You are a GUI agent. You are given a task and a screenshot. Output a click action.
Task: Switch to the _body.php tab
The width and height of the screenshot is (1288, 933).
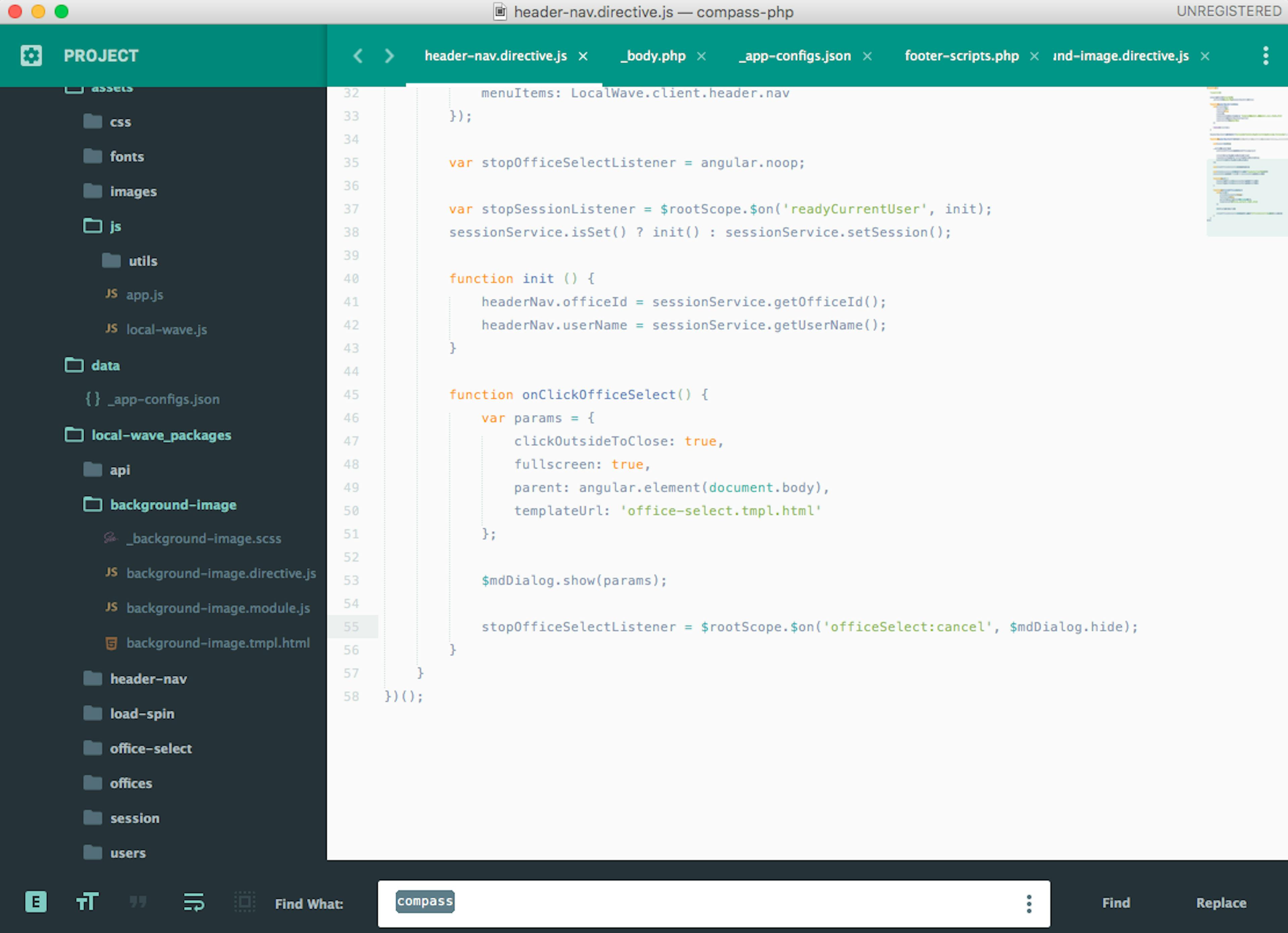click(x=652, y=56)
